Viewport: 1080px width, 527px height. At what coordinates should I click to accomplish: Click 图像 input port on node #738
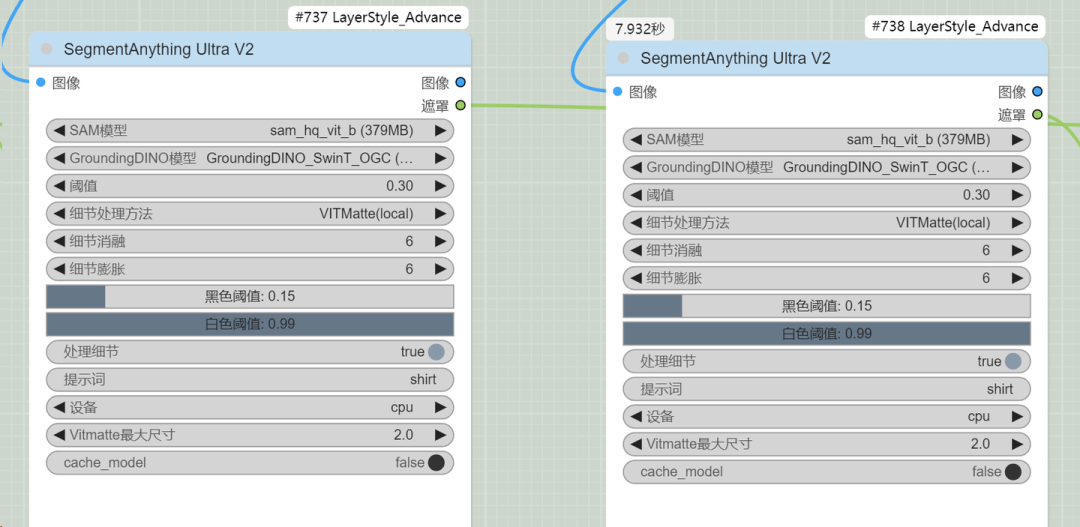(x=617, y=92)
